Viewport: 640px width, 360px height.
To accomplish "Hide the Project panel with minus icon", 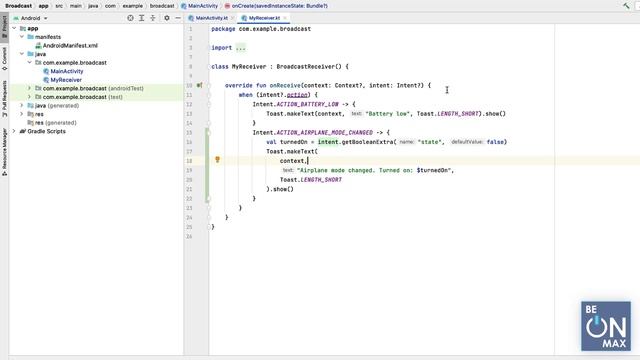I will (178, 18).
